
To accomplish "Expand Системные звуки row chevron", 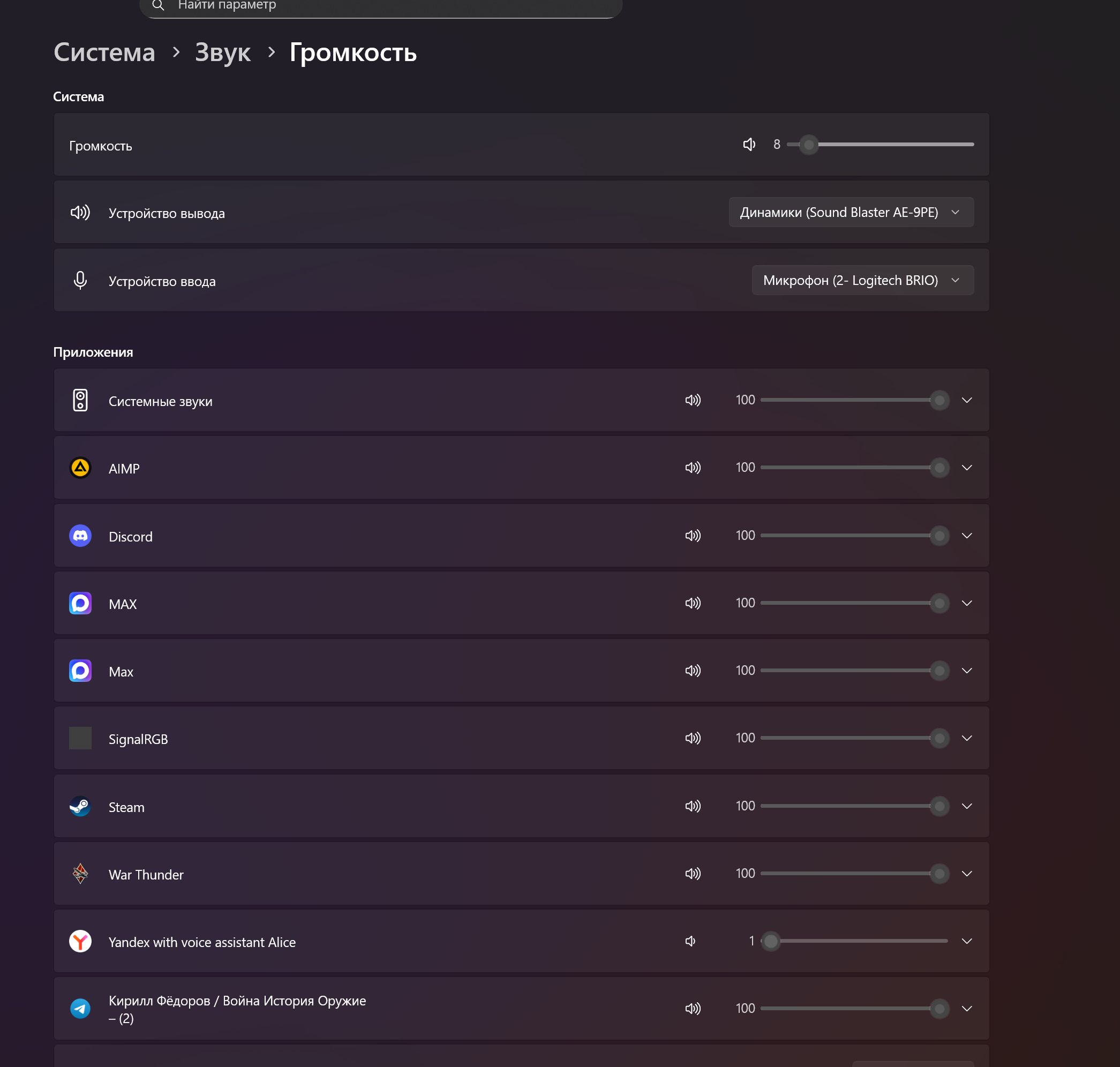I will (x=966, y=400).
